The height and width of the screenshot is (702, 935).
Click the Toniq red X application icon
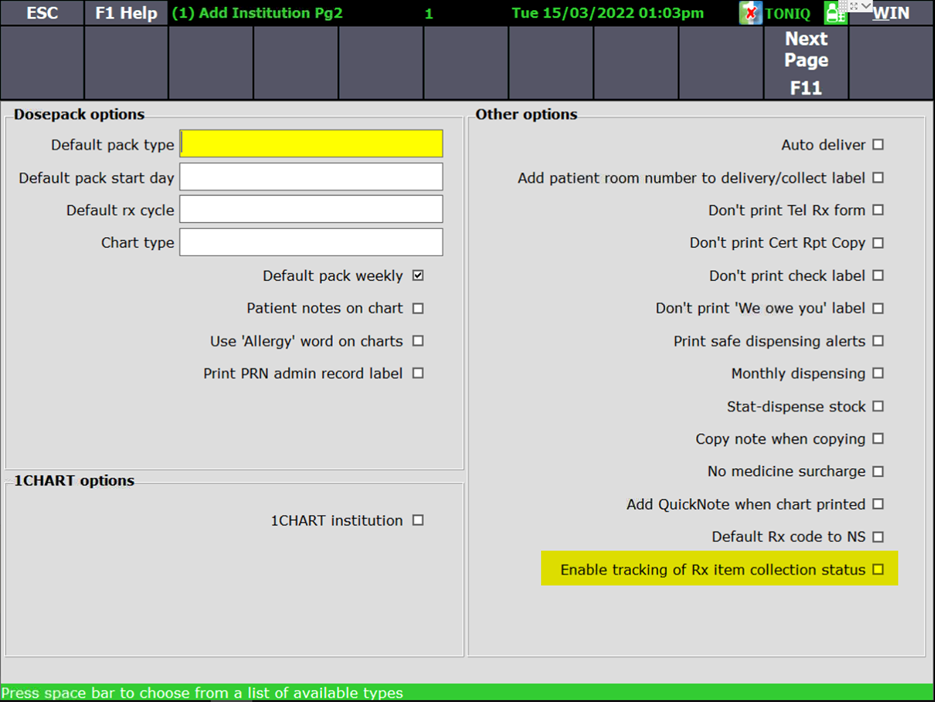(751, 13)
